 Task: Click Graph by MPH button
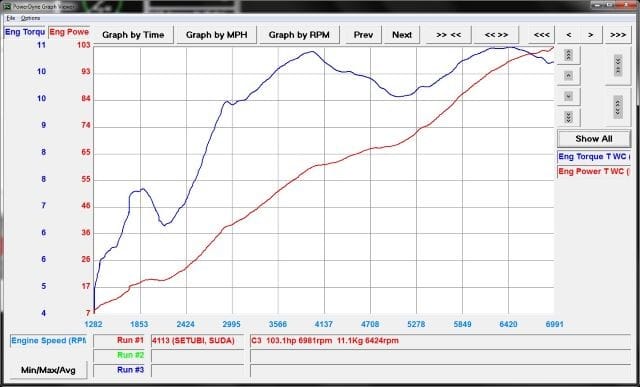pyautogui.click(x=216, y=35)
